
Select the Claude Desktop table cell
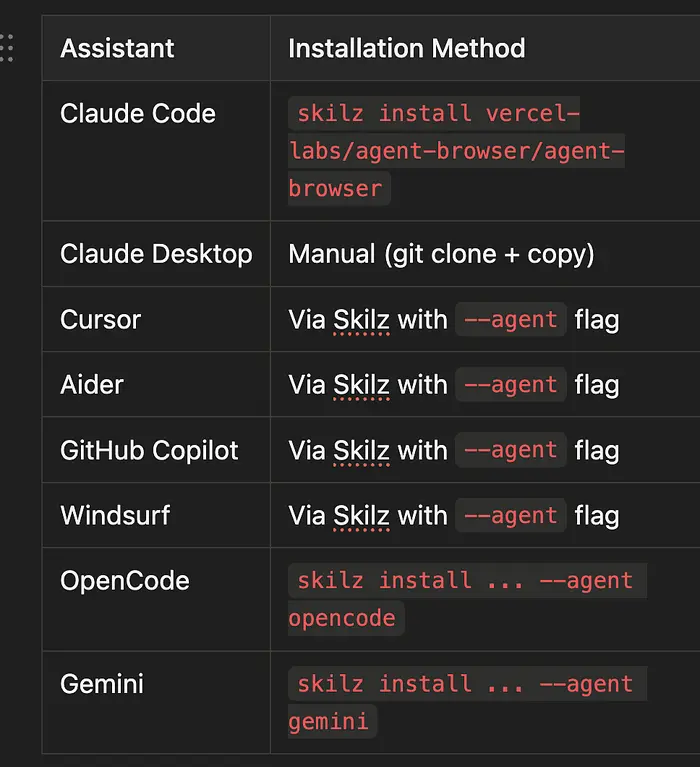click(x=156, y=254)
